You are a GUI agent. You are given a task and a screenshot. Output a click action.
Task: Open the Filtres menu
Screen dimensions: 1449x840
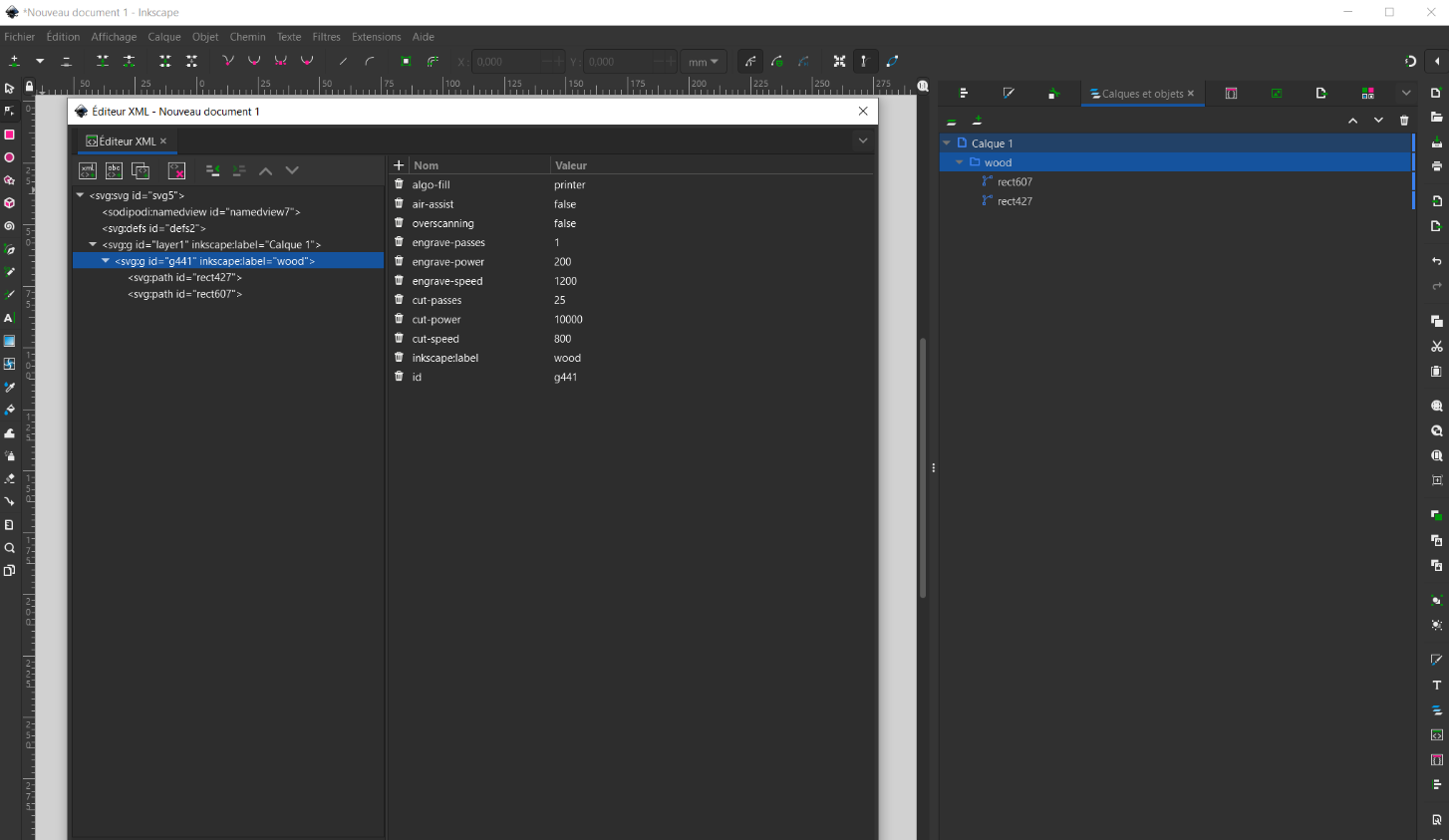click(x=326, y=37)
